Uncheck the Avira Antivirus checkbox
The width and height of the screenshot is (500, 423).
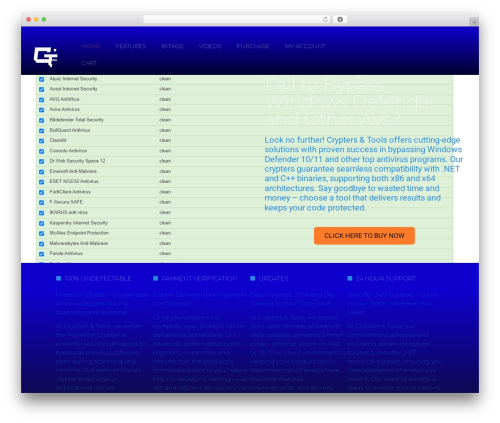pos(42,110)
